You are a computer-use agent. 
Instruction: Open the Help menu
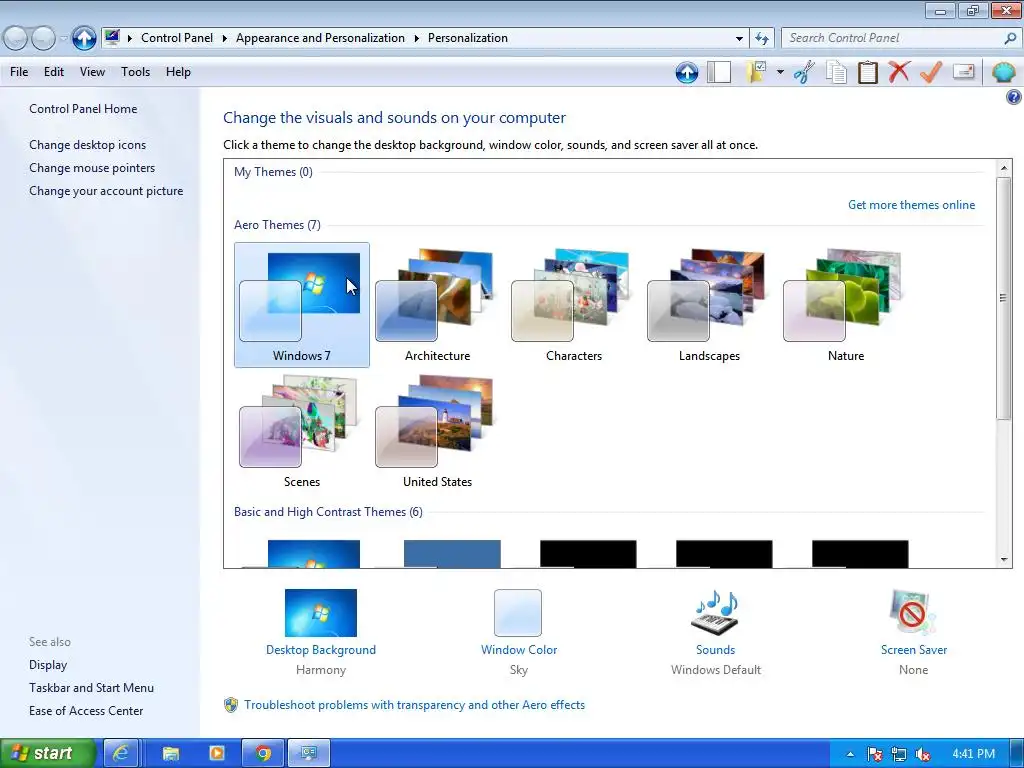click(178, 72)
